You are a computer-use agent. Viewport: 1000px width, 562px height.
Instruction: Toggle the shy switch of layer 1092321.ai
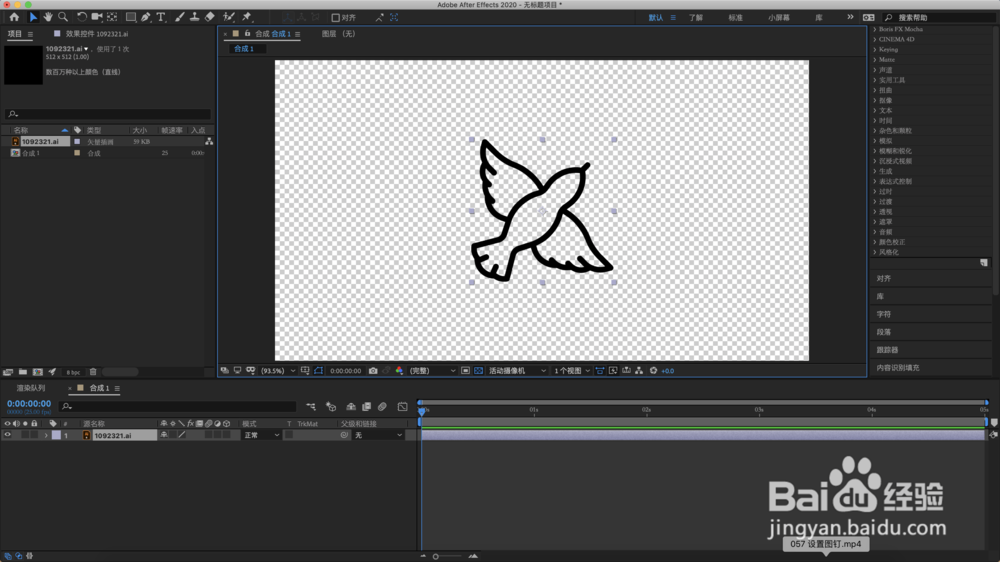164,435
